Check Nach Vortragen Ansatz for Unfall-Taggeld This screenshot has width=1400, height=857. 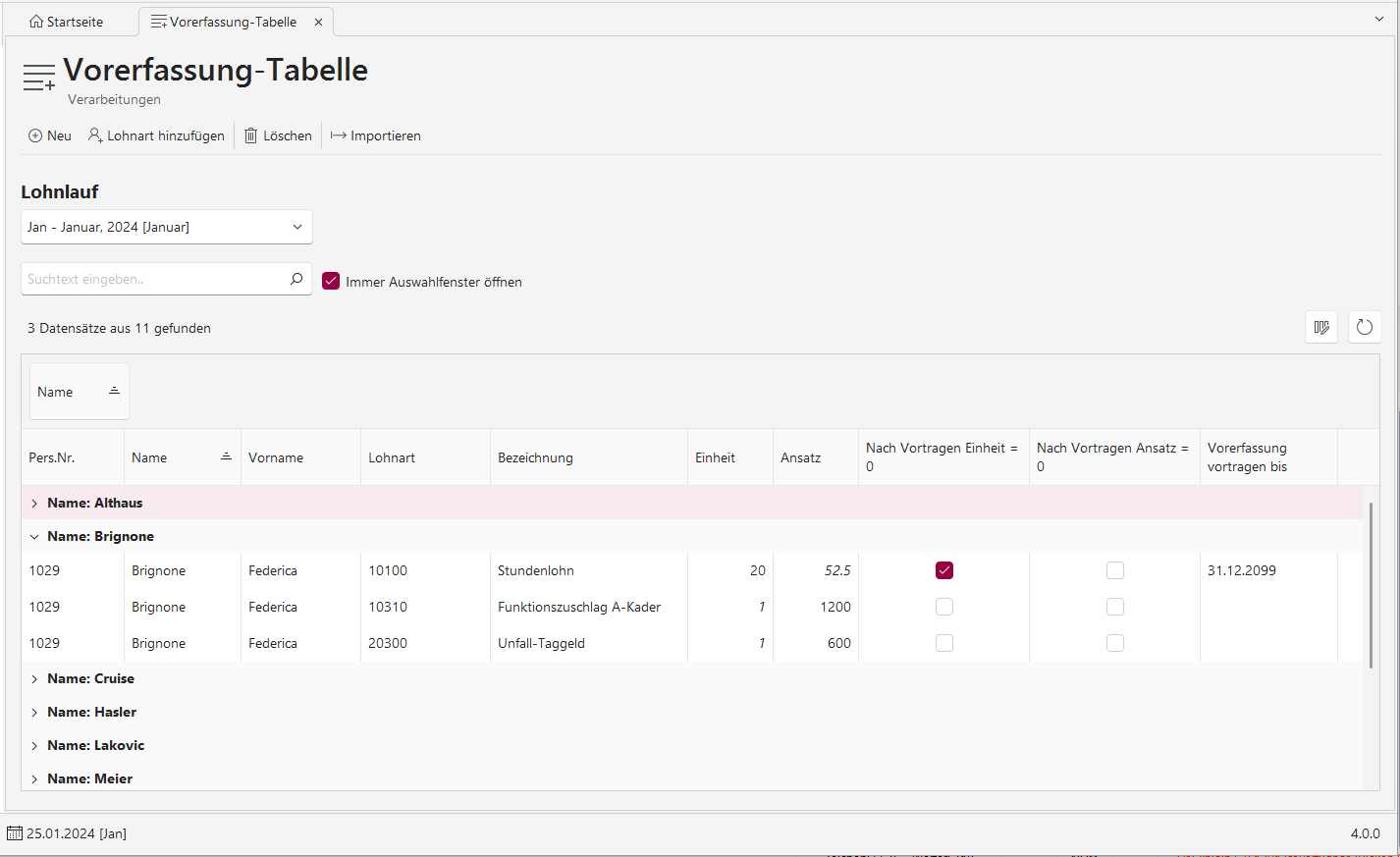click(x=1115, y=643)
